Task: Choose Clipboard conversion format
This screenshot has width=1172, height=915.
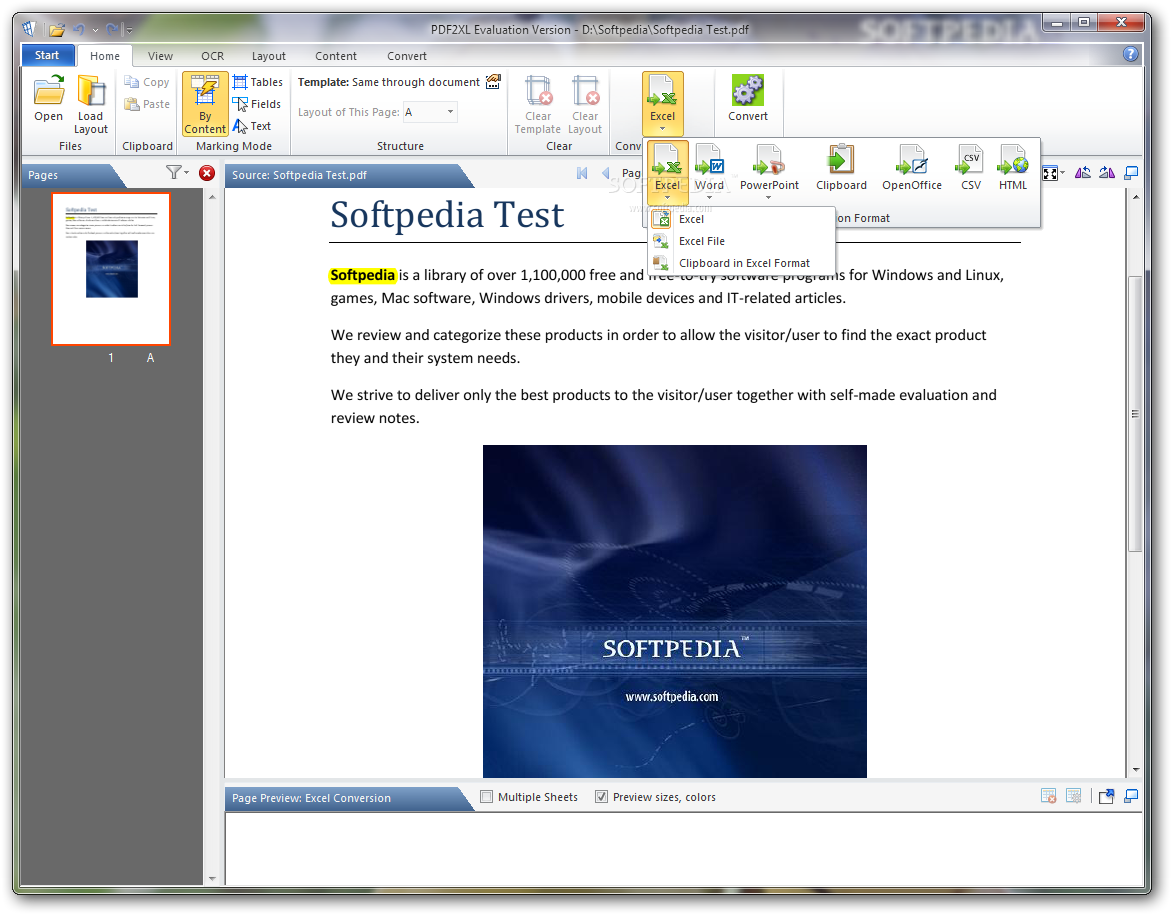Action: tap(841, 168)
